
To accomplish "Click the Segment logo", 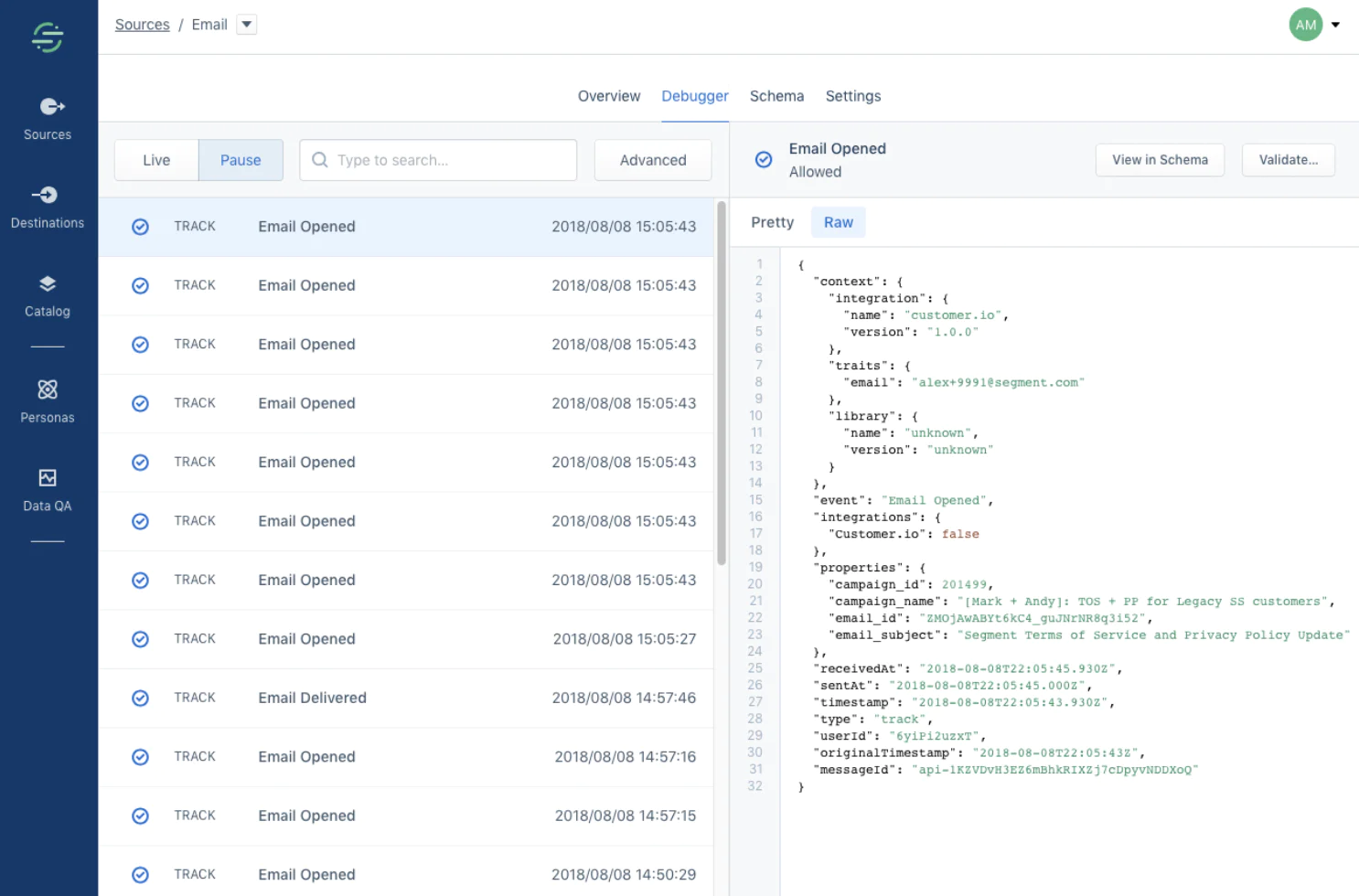I will pos(48,37).
